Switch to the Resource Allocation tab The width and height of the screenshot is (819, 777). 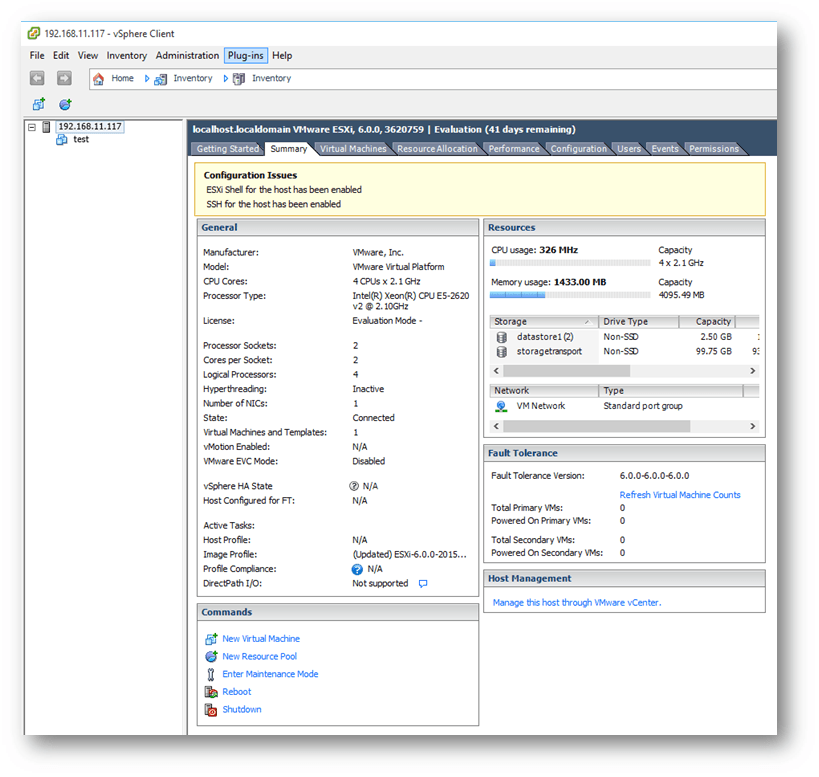point(437,149)
